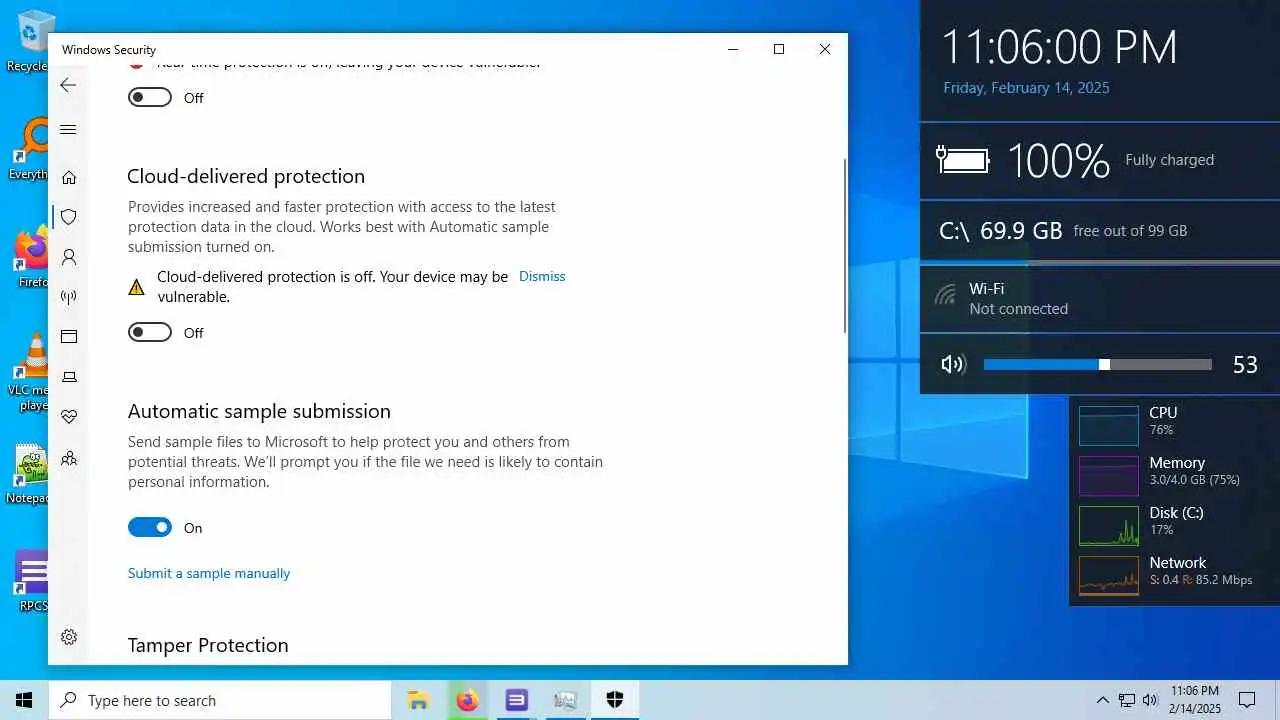Screen dimensions: 1280x720
Task: Mute the volume via speaker icon
Action: (953, 364)
